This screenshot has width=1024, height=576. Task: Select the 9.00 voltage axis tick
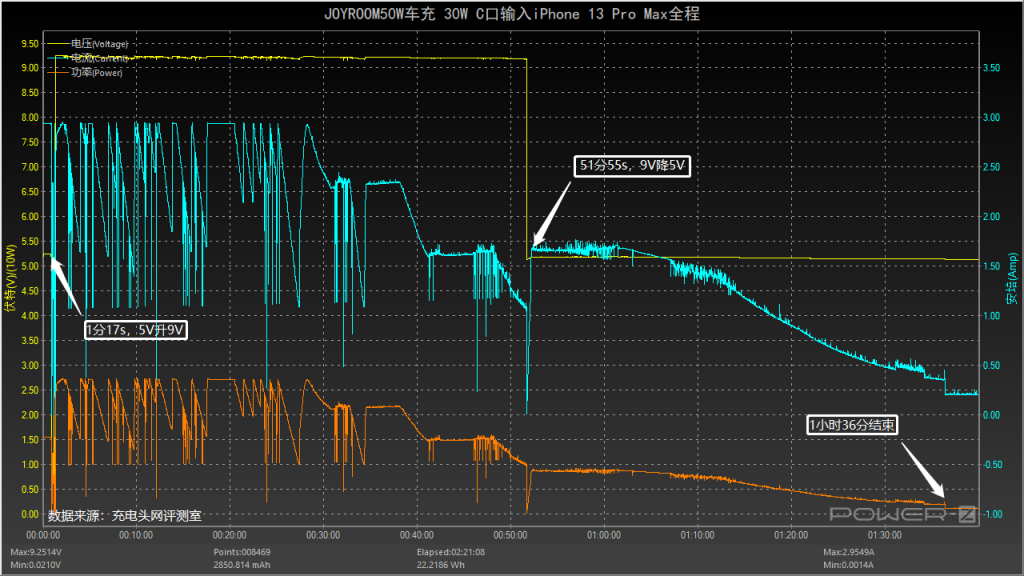click(x=30, y=68)
